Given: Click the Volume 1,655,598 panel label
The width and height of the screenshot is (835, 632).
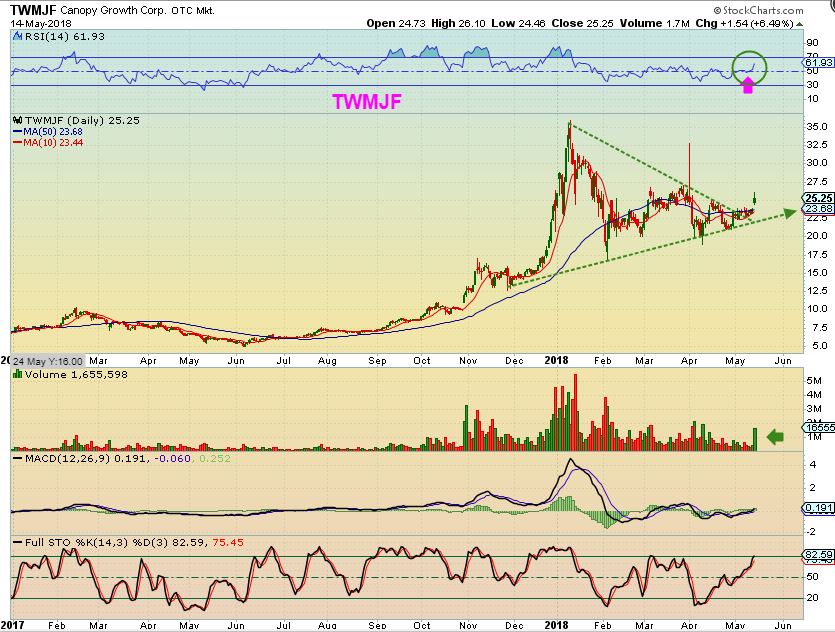Looking at the screenshot, I should pos(77,375).
